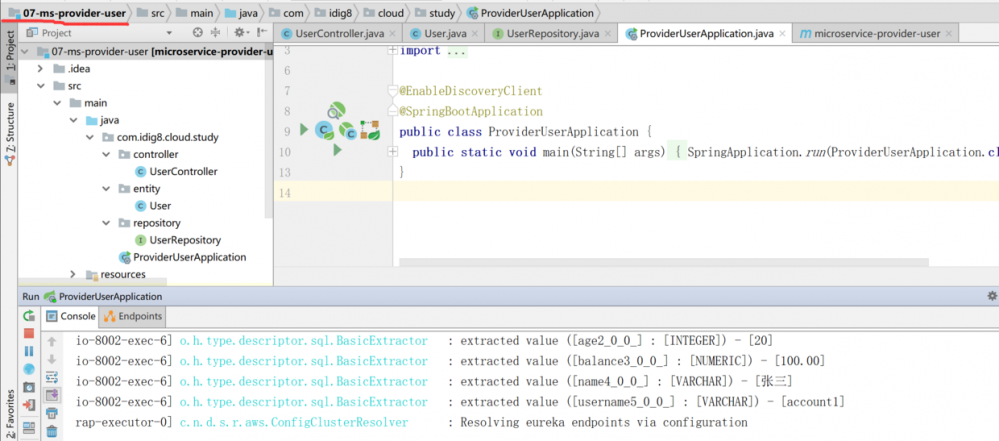Image resolution: width=999 pixels, height=441 pixels.
Task: Open the Project panel settings gear
Action: [x=240, y=33]
